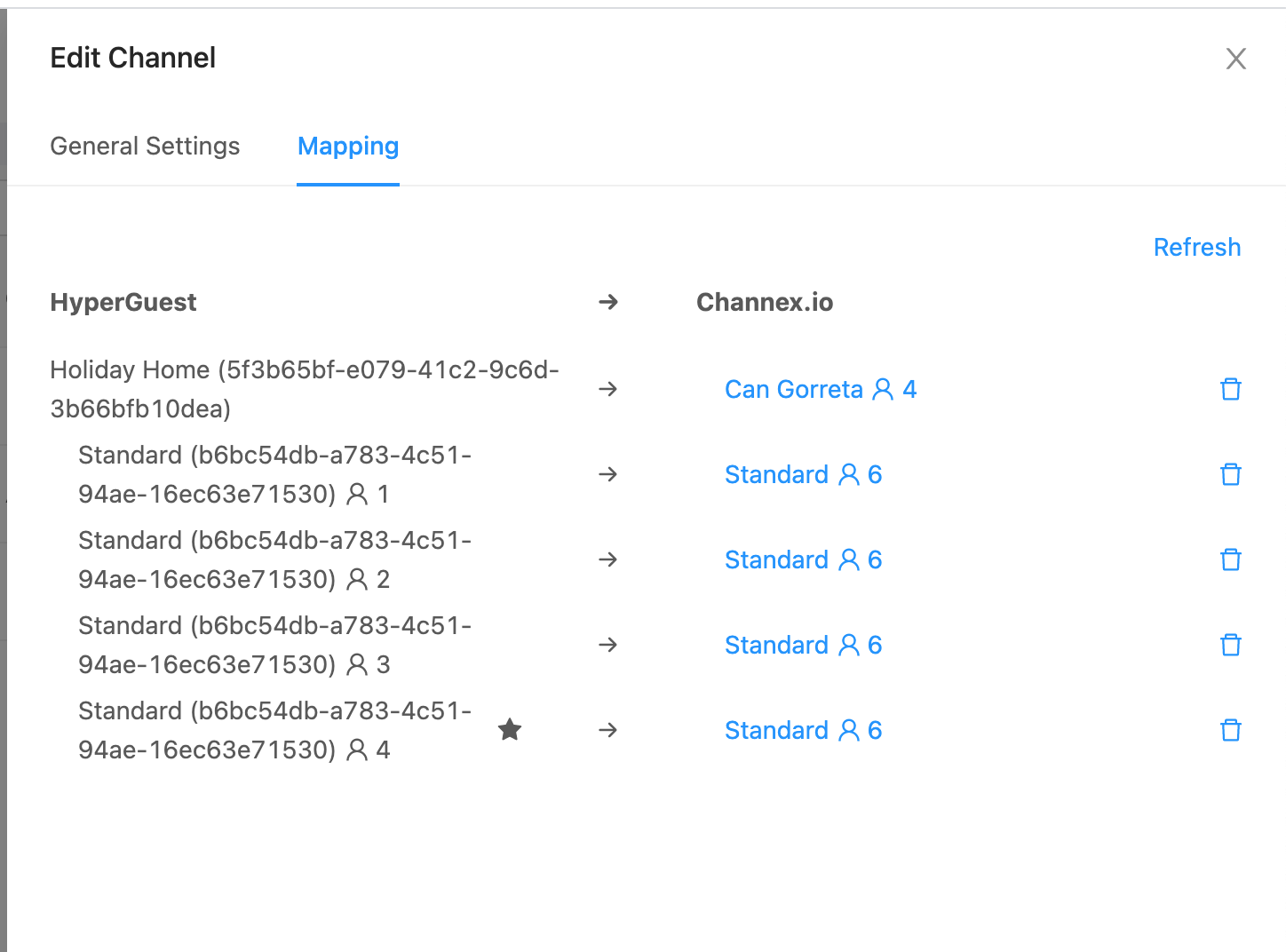
Task: Open Standard 6 link for occupancy 3 row
Action: (804, 645)
